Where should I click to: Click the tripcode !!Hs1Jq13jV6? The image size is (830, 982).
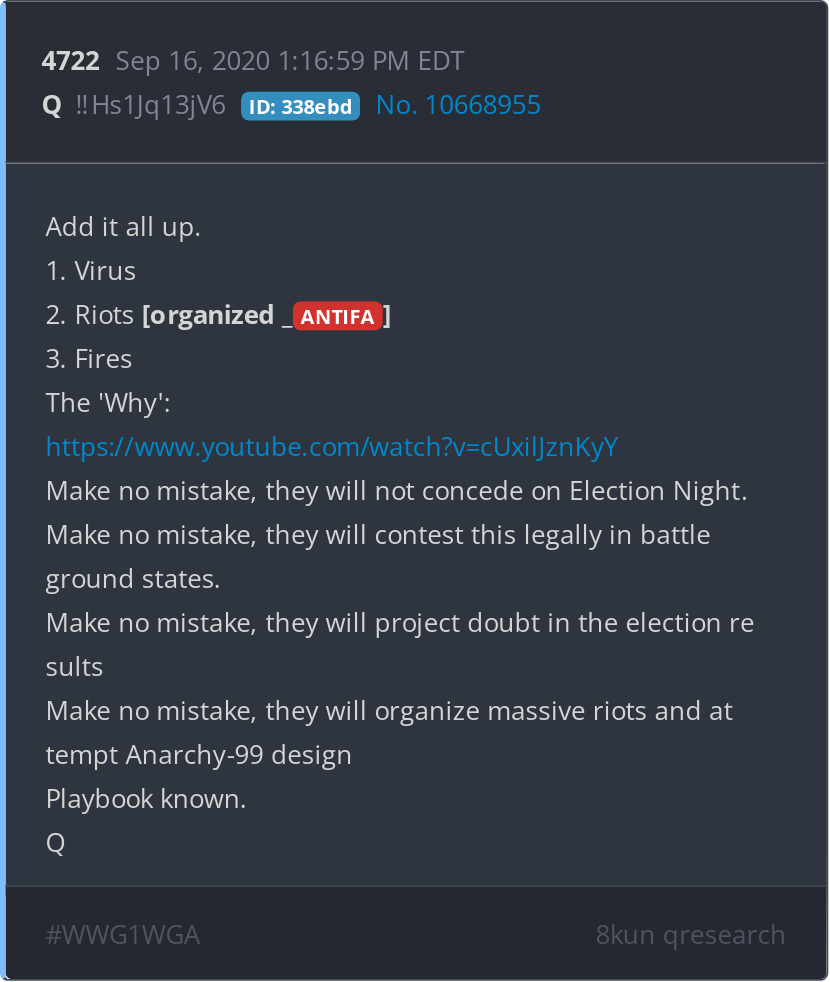[x=151, y=105]
